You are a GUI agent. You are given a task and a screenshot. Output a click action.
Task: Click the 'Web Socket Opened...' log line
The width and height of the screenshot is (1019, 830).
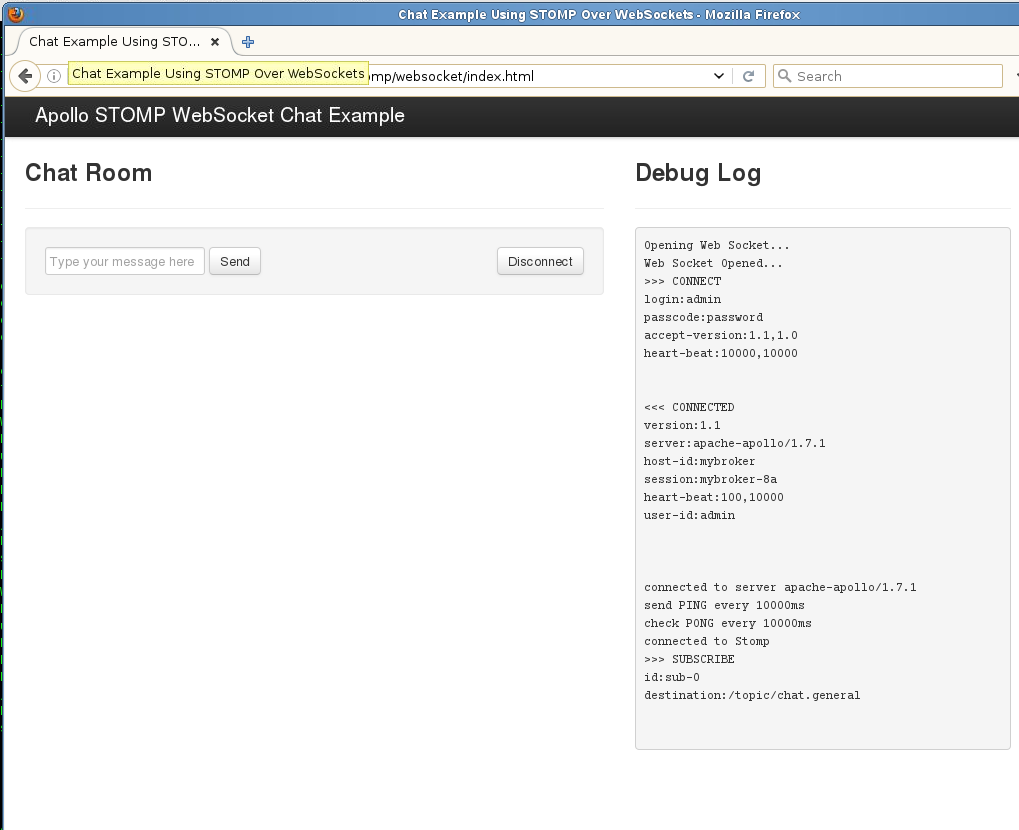(713, 263)
